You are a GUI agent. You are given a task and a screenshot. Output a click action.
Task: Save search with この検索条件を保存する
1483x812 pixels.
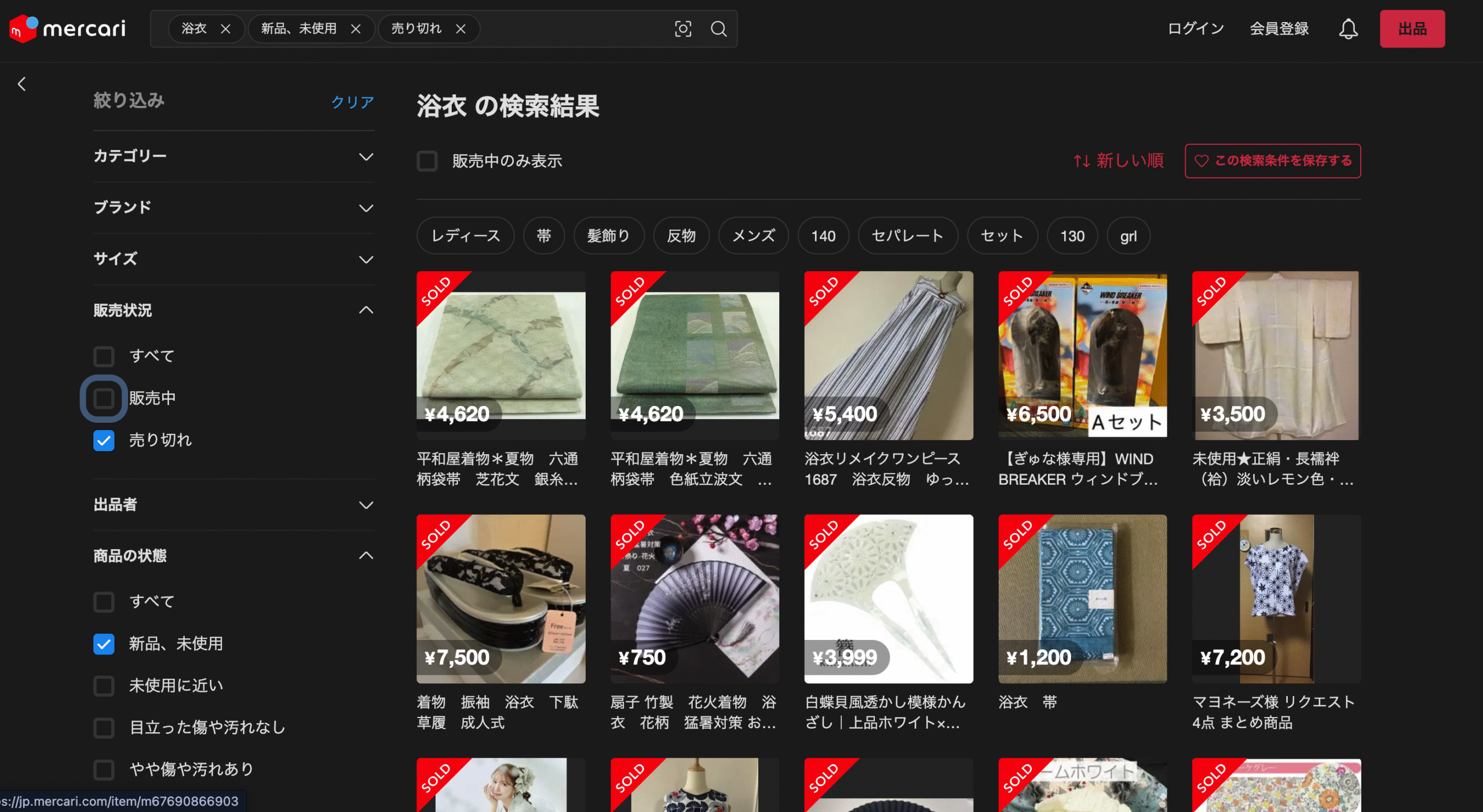1272,161
